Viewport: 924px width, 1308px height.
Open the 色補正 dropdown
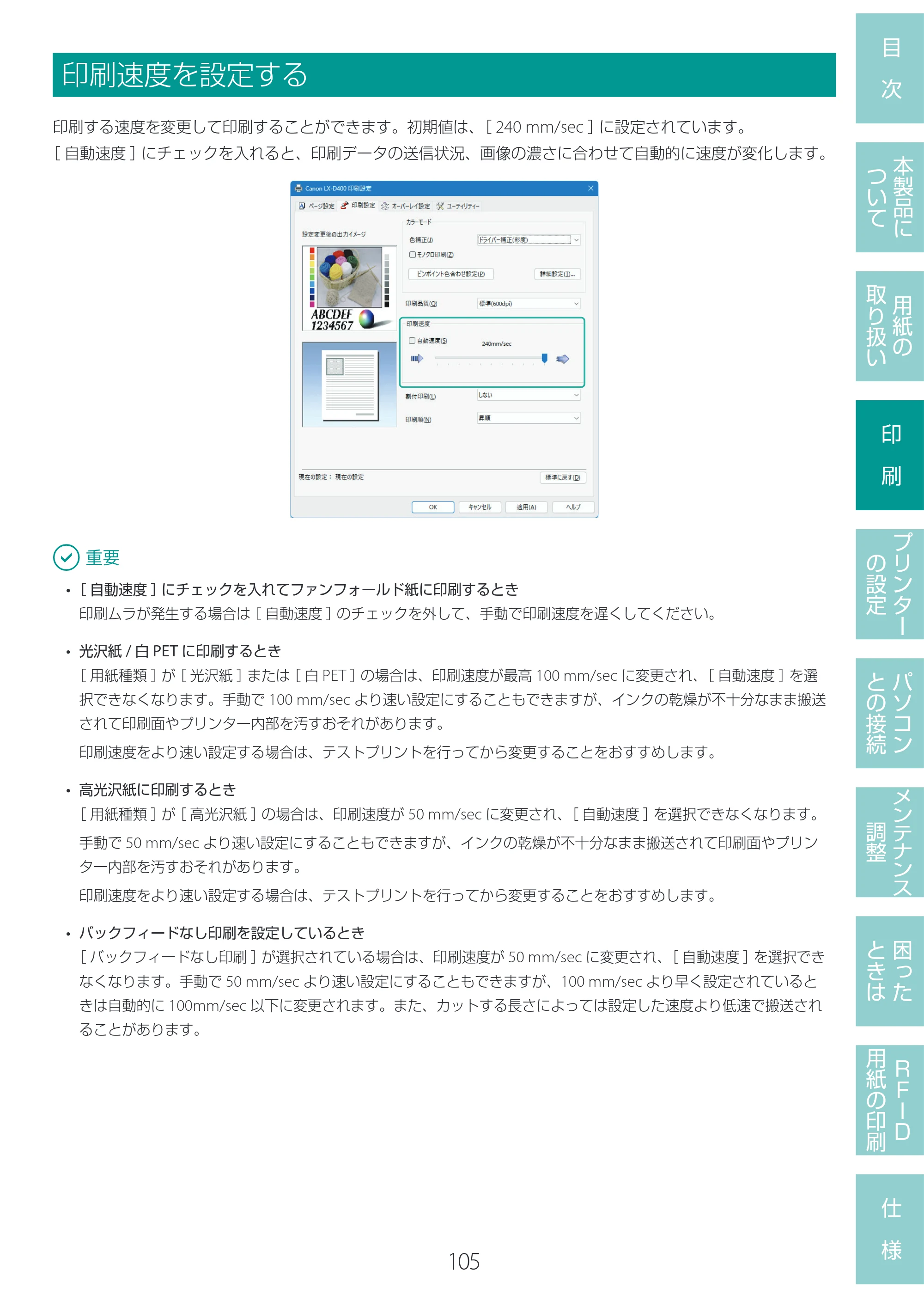point(529,240)
